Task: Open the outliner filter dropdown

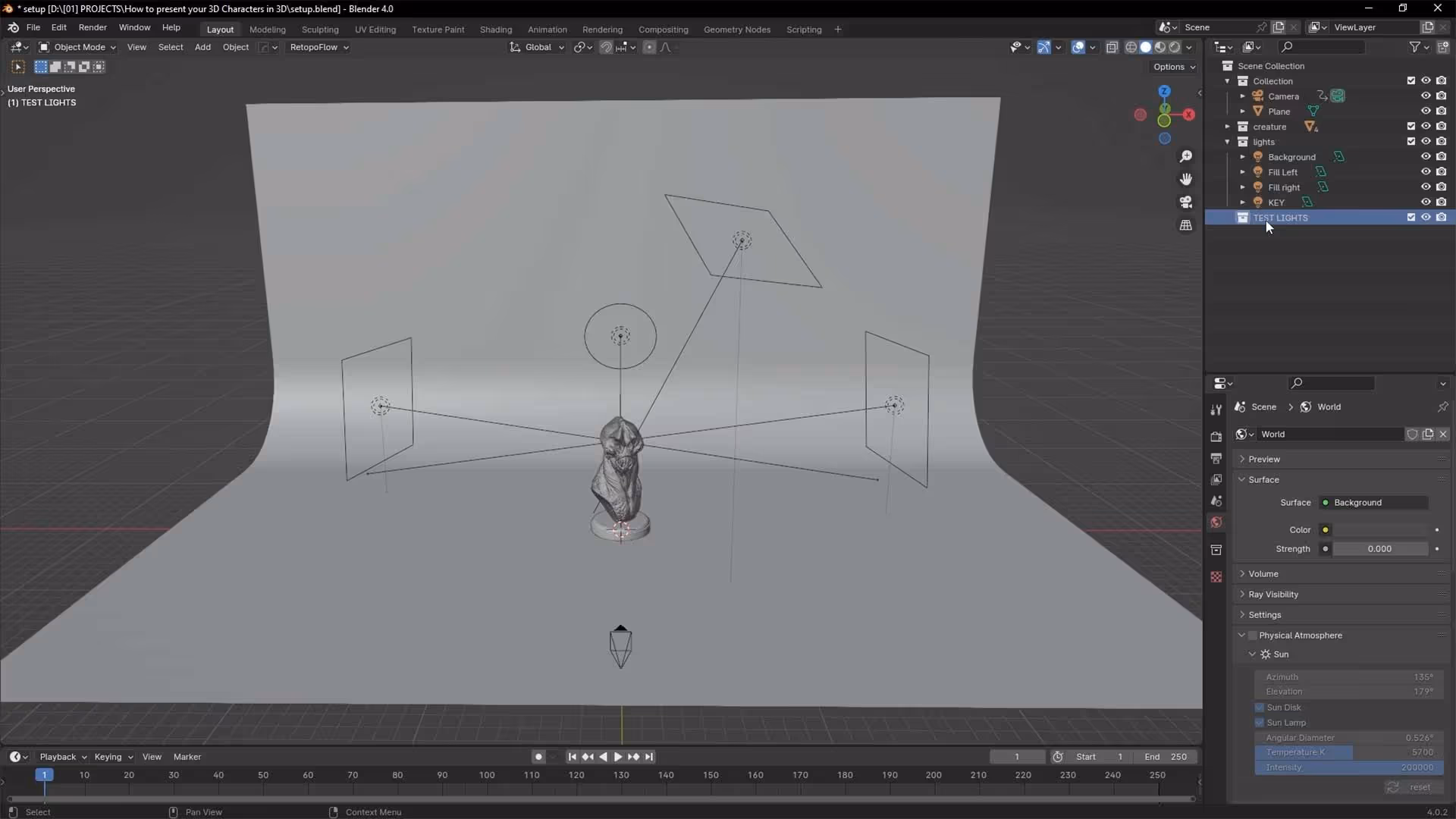Action: tap(1419, 47)
